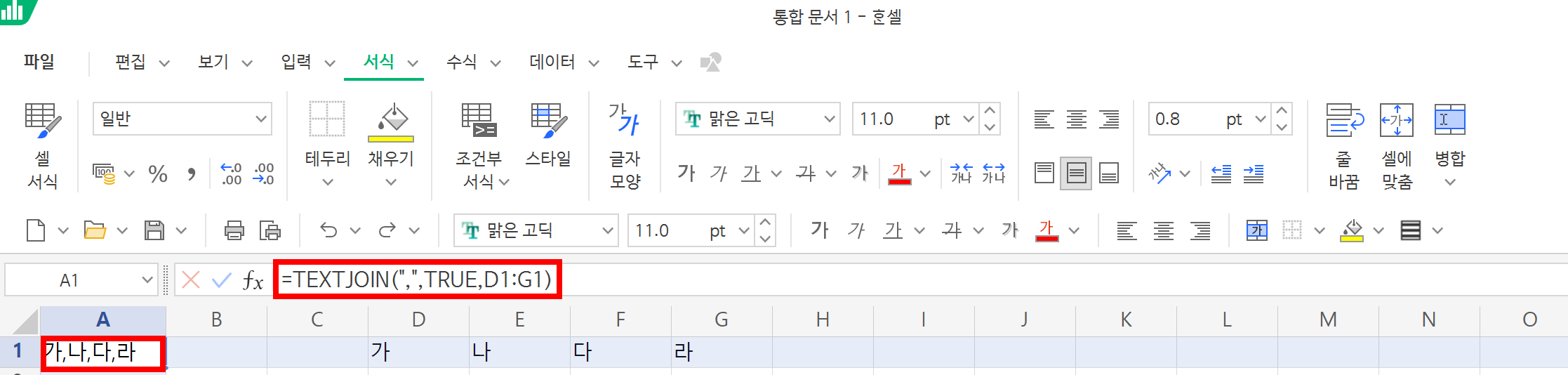Apply percent style to the cell
This screenshot has height=375, width=1568.
158,173
